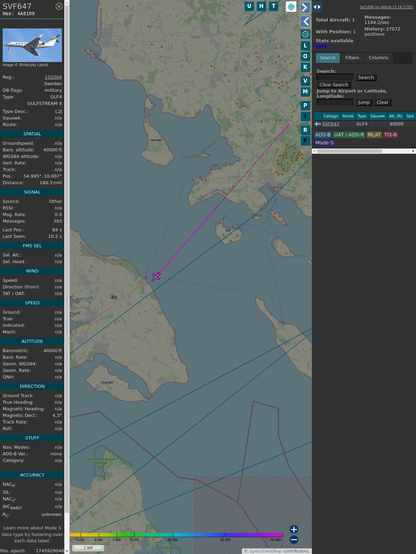Click the H map button
The image size is (416, 554).
[261, 6]
